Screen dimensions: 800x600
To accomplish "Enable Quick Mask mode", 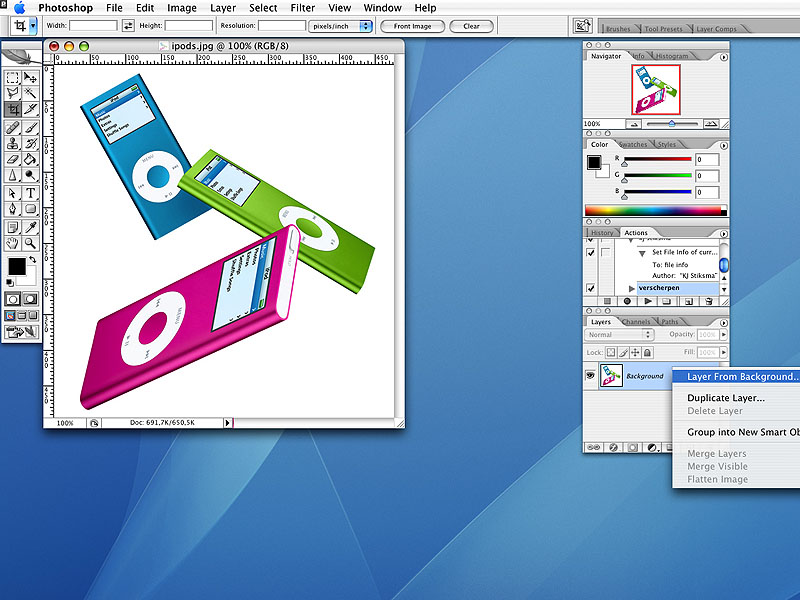I will tap(30, 299).
